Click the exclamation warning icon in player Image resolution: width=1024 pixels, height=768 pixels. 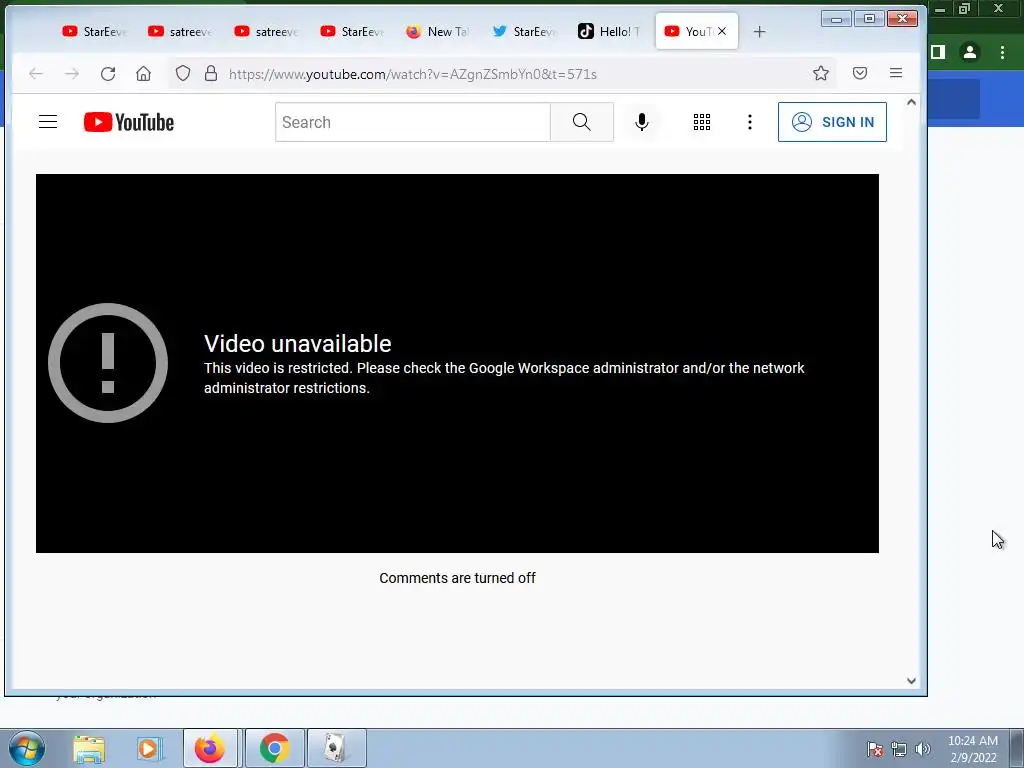pos(108,363)
